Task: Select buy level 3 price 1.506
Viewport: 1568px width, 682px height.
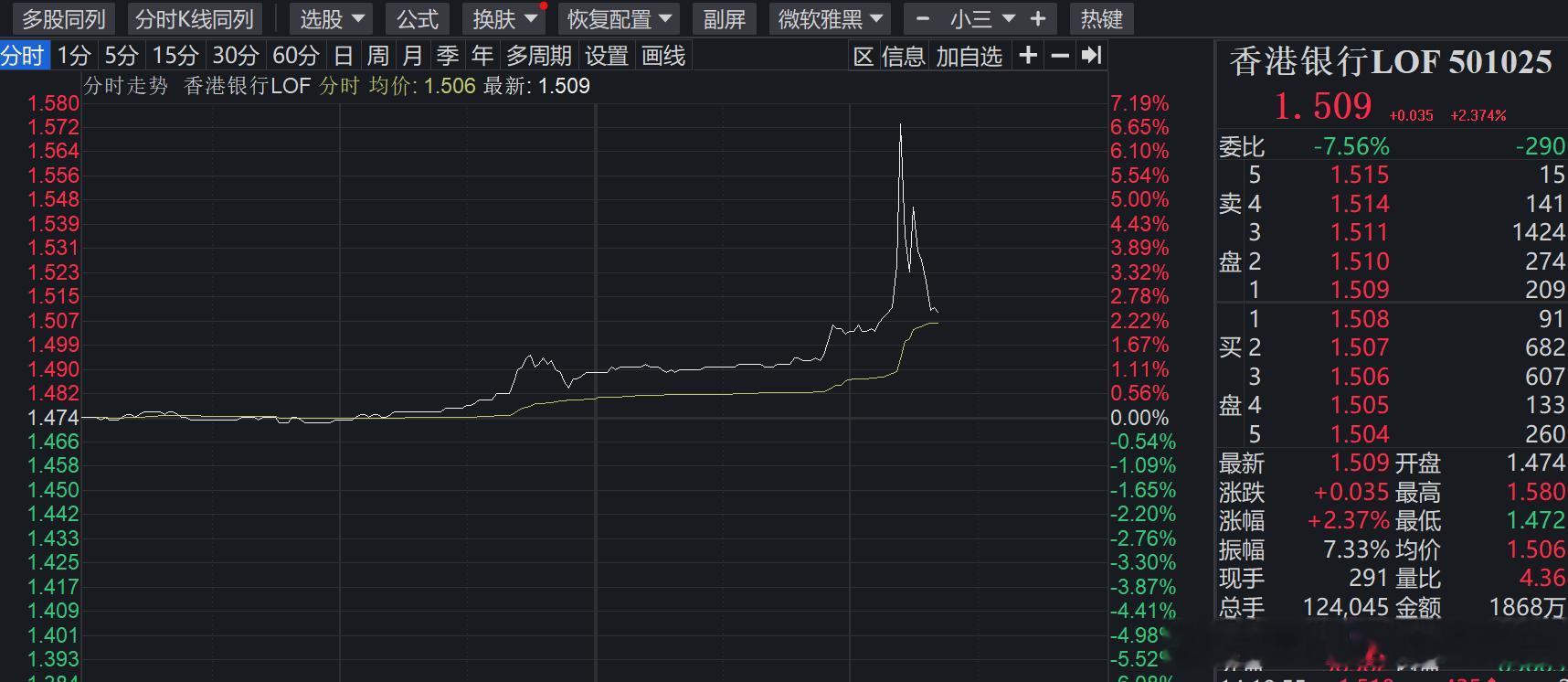Action: [x=1359, y=377]
